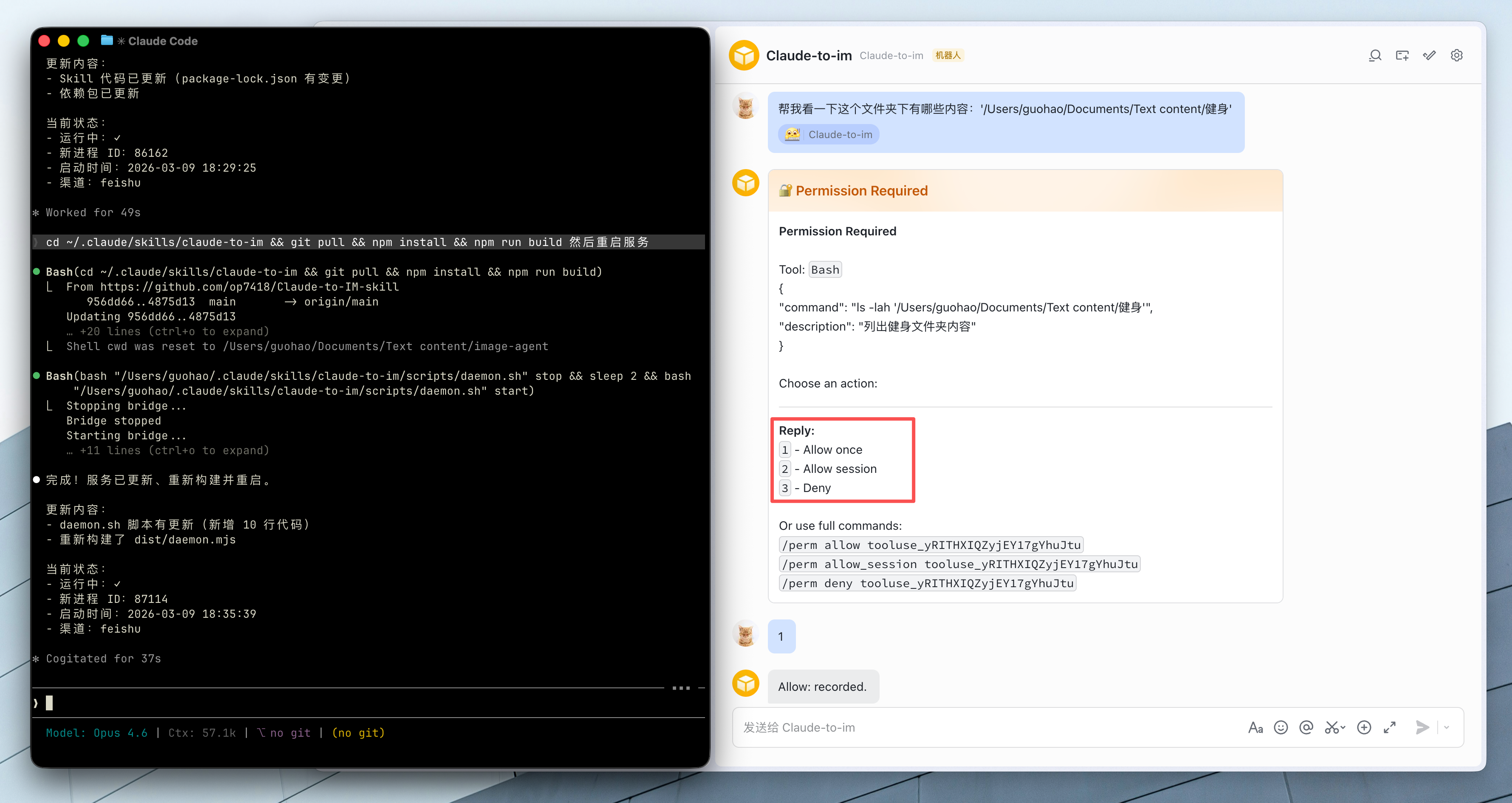Click the terminal more options ellipsis
This screenshot has height=803, width=1512.
[x=681, y=688]
